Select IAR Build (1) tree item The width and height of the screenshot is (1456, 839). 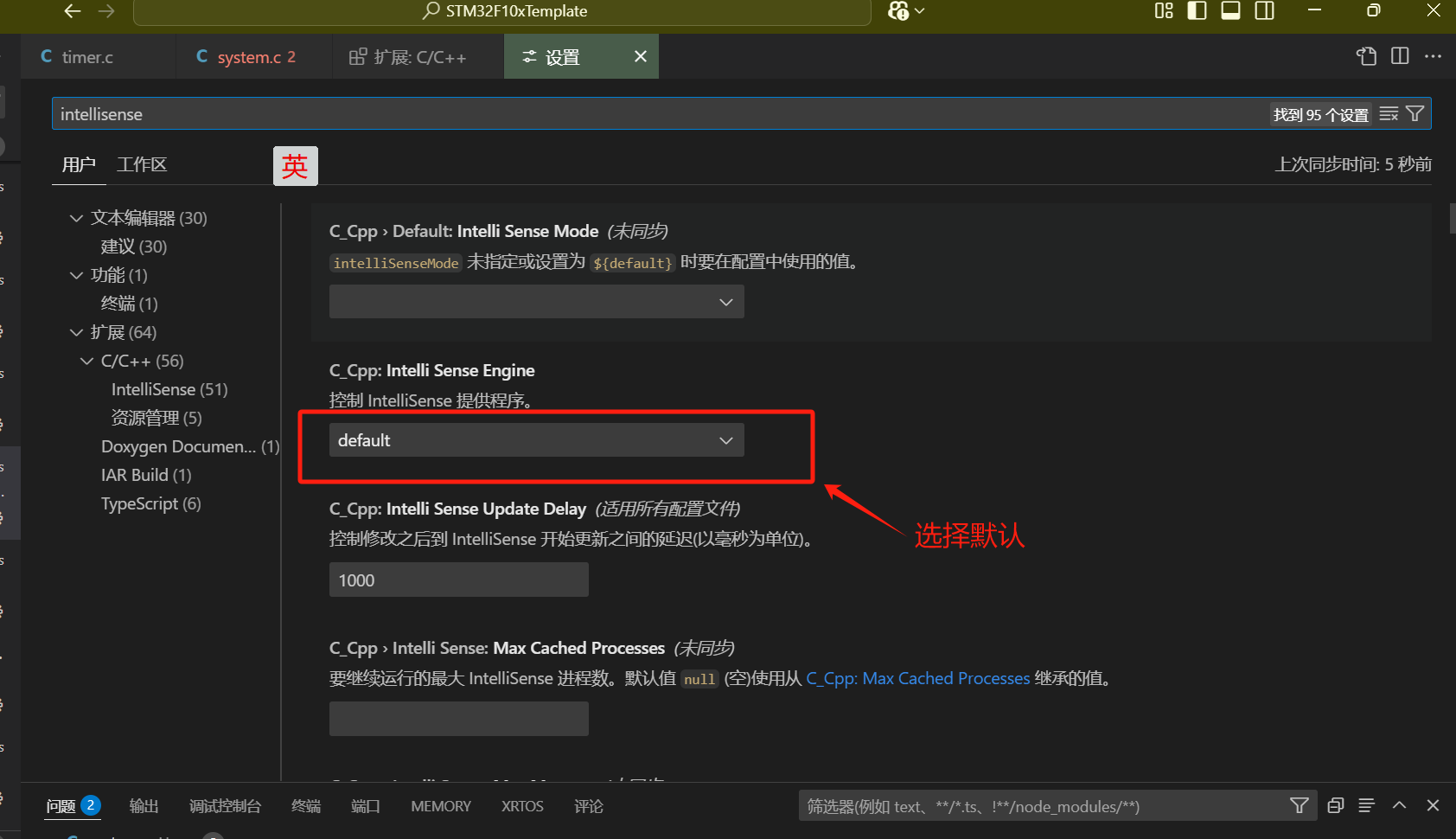pyautogui.click(x=146, y=475)
